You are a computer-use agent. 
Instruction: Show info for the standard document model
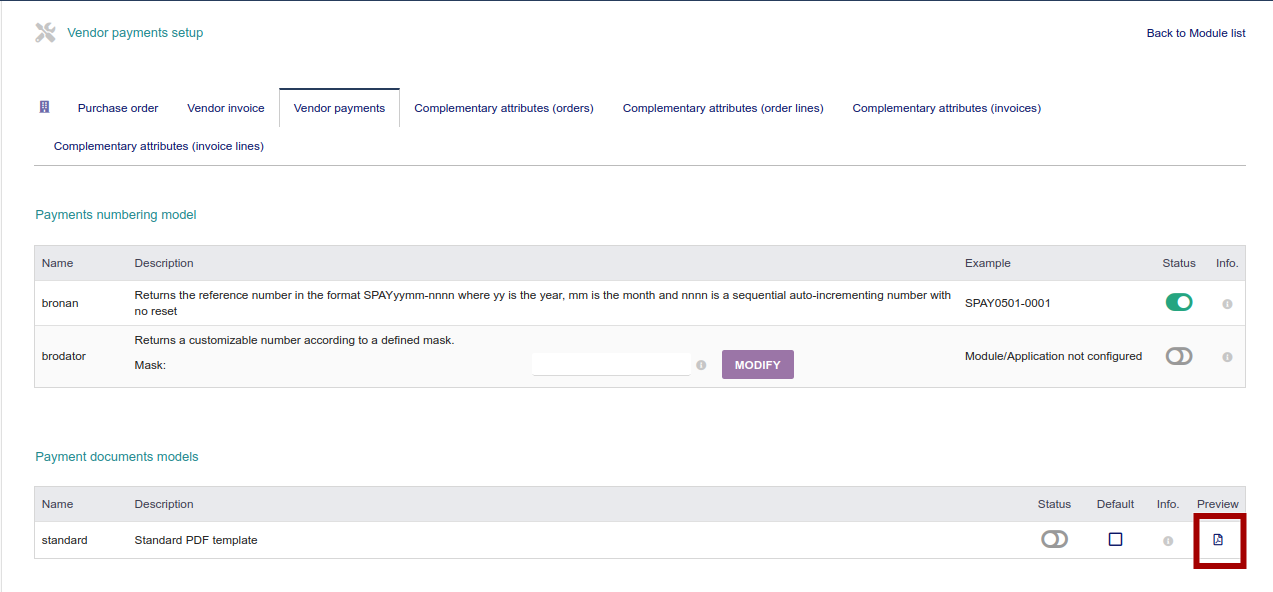[1167, 539]
